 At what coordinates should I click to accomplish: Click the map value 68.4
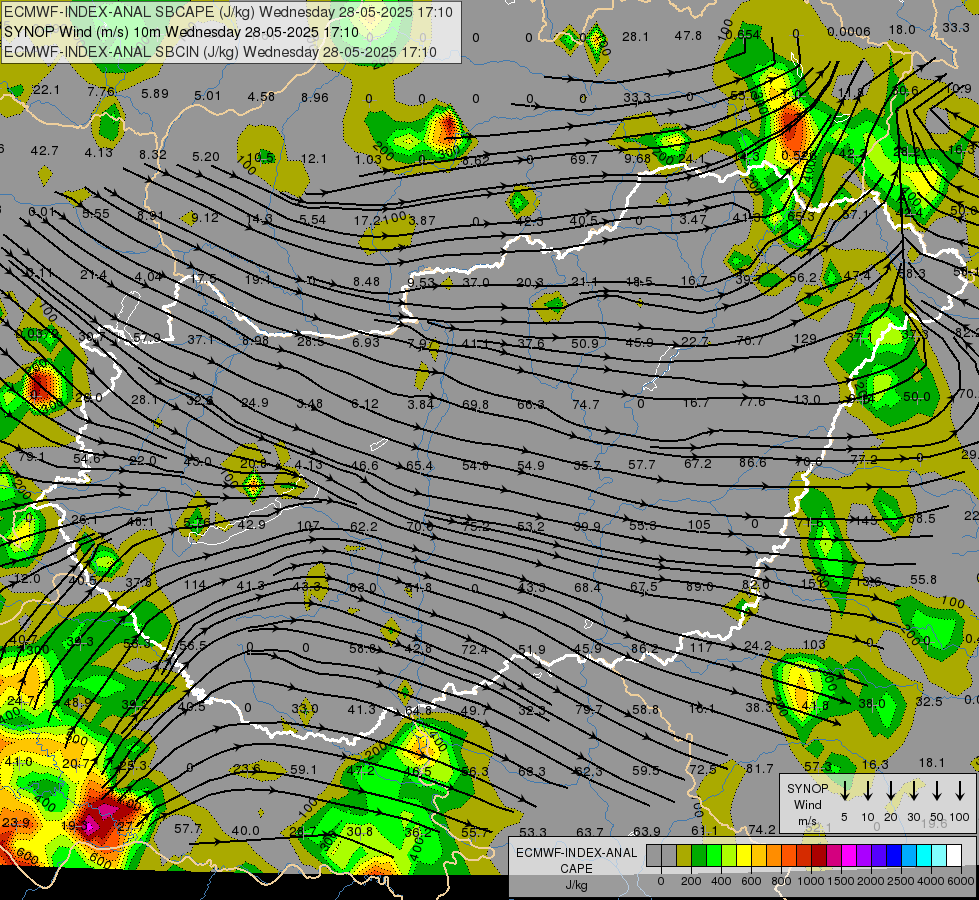pyautogui.click(x=587, y=587)
